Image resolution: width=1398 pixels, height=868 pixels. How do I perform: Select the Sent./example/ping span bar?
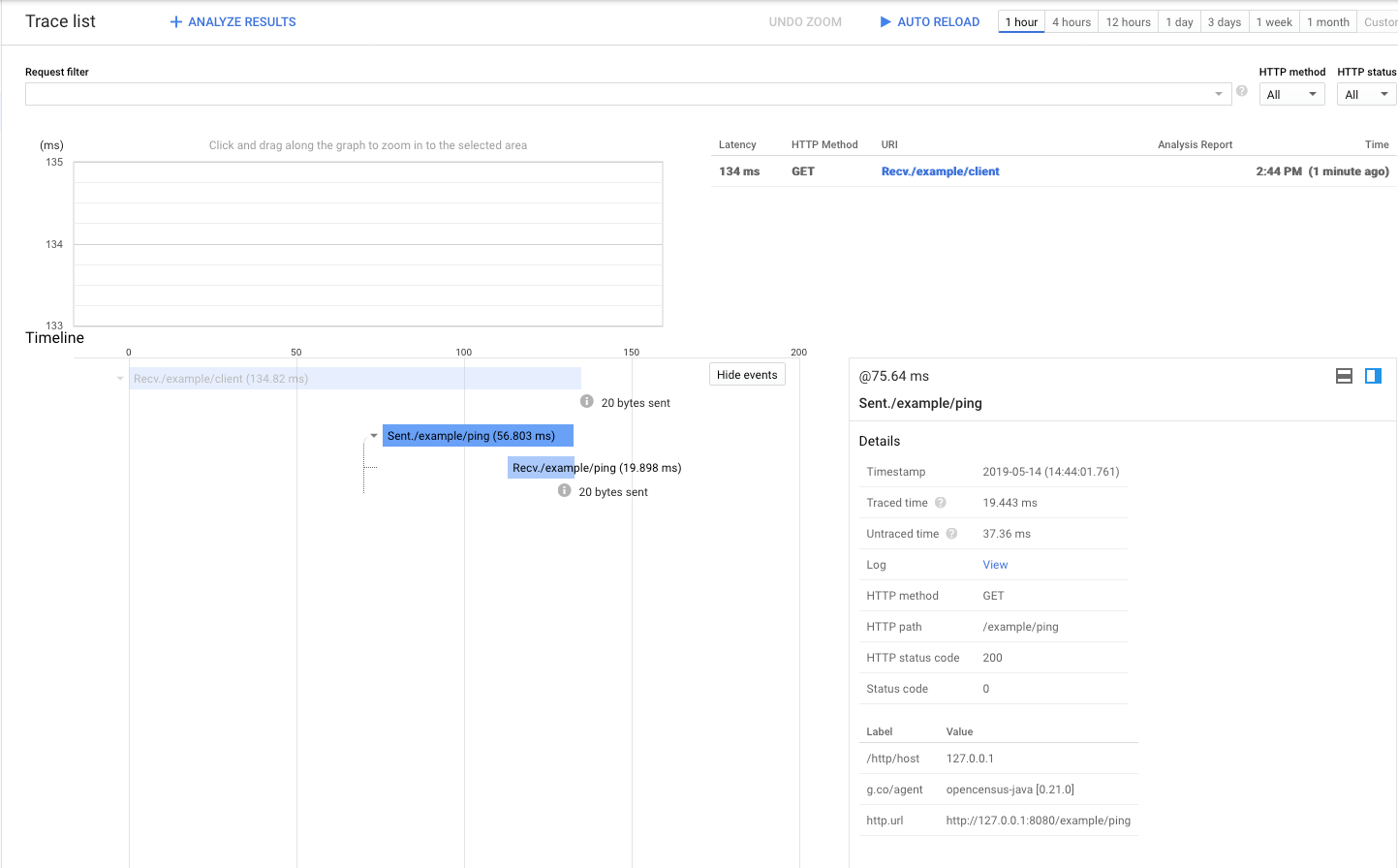point(478,436)
